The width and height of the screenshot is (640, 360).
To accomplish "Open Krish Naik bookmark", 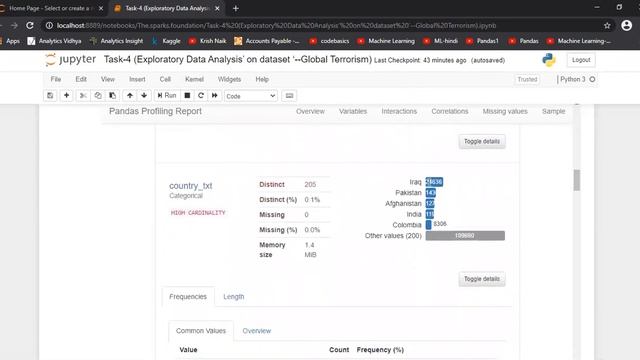I will [x=207, y=41].
